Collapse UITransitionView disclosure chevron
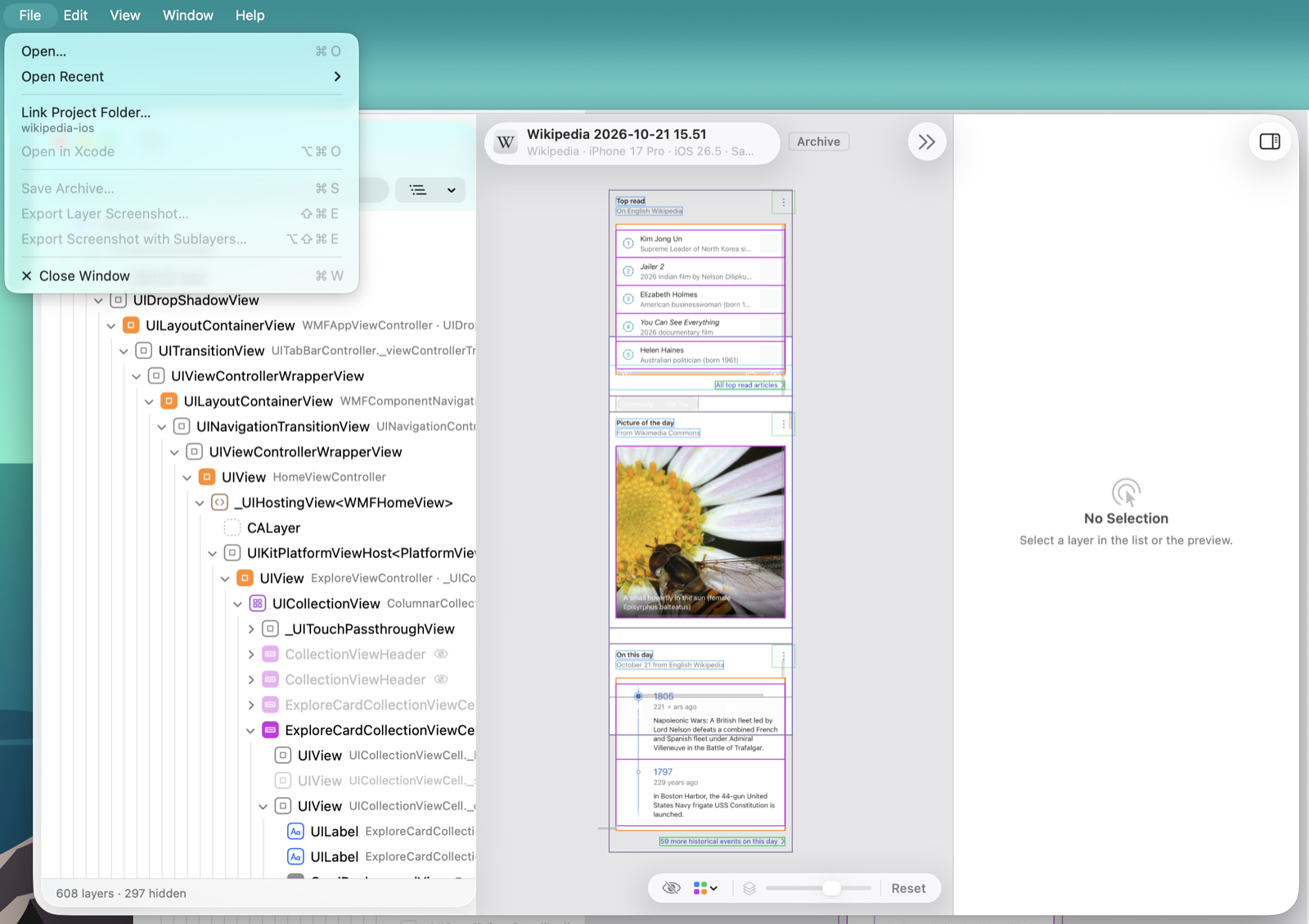Viewport: 1309px width, 924px height. [124, 351]
